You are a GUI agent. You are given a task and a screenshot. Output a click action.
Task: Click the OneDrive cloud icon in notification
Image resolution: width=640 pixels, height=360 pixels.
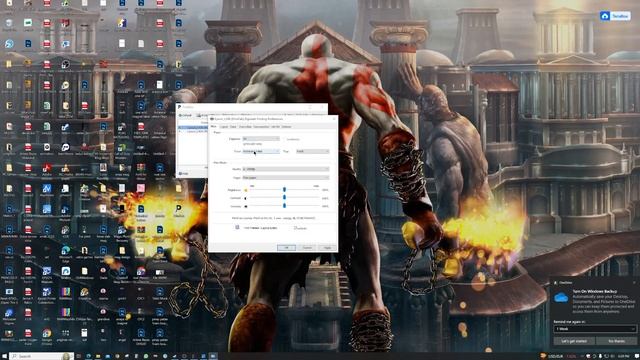click(x=561, y=298)
